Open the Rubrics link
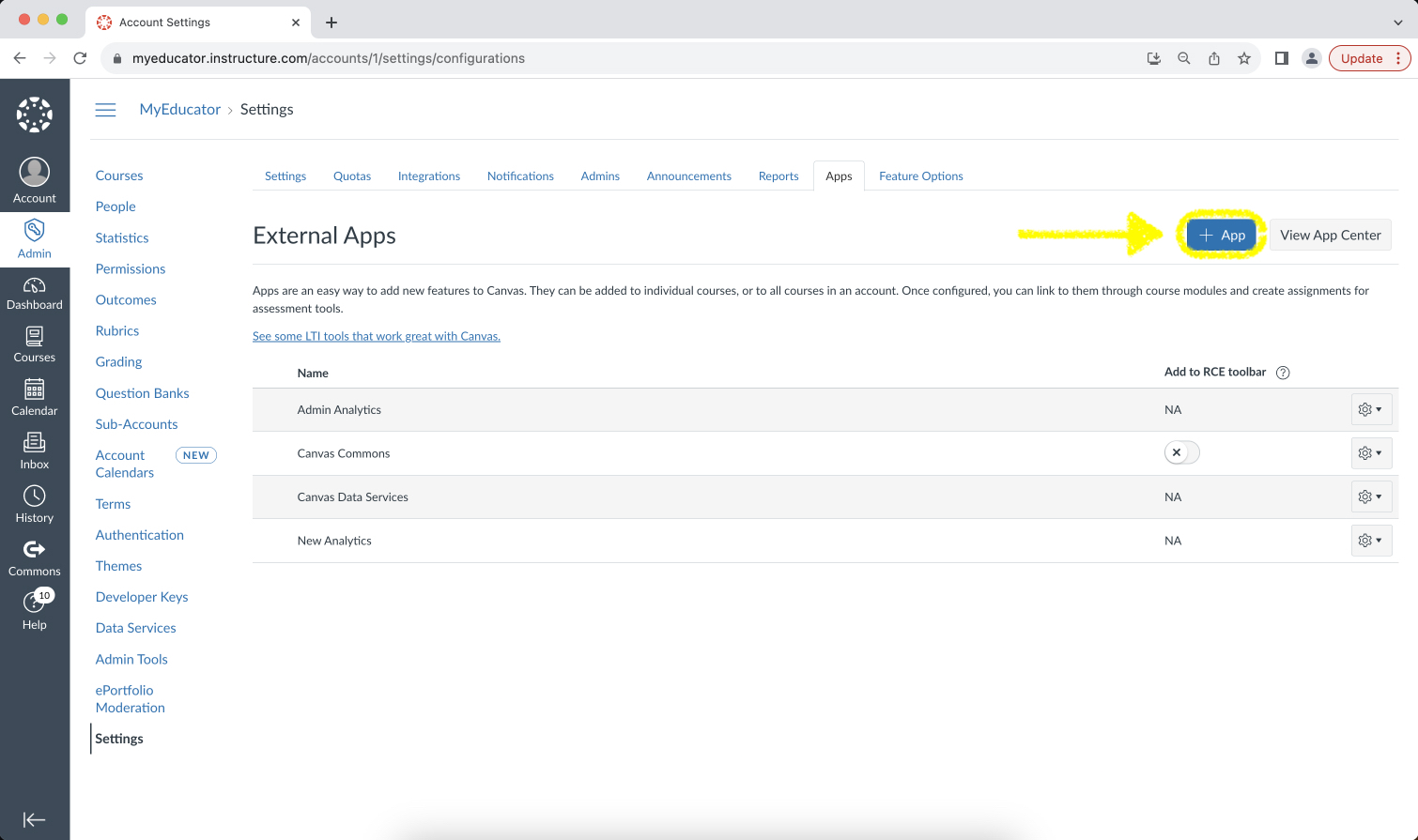1418x840 pixels. (117, 330)
